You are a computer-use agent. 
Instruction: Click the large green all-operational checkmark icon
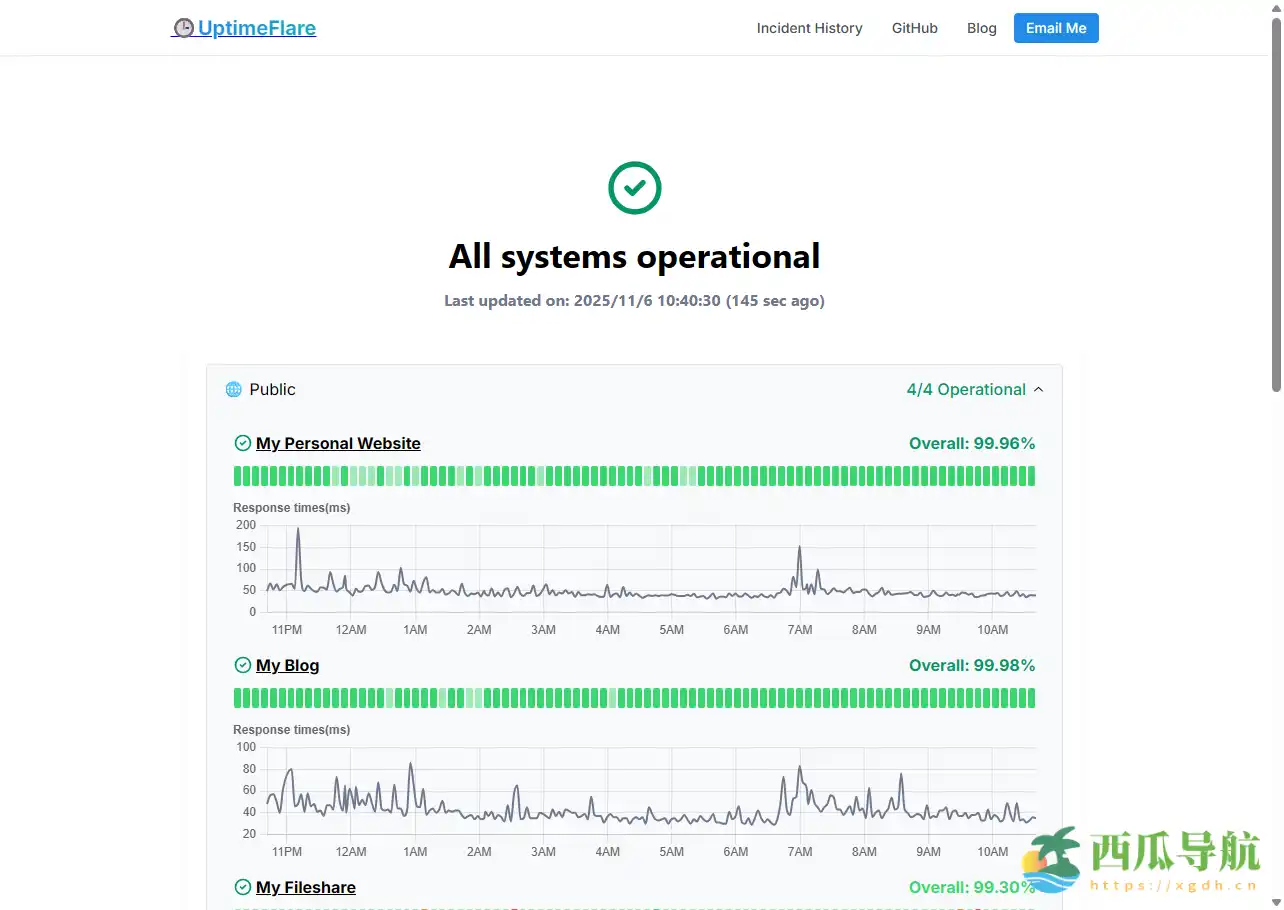click(634, 188)
